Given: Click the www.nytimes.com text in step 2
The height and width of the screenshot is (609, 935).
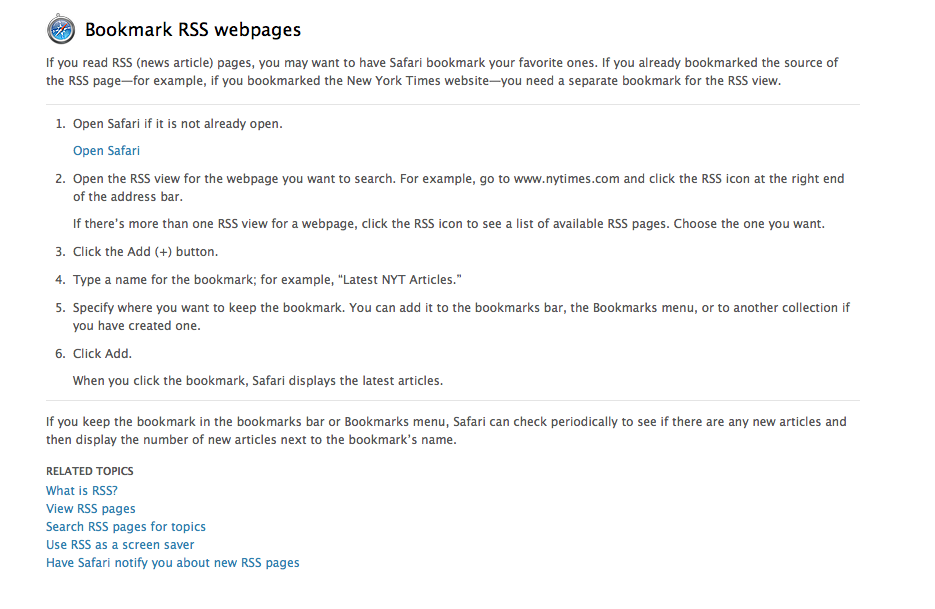Looking at the screenshot, I should coord(567,179).
